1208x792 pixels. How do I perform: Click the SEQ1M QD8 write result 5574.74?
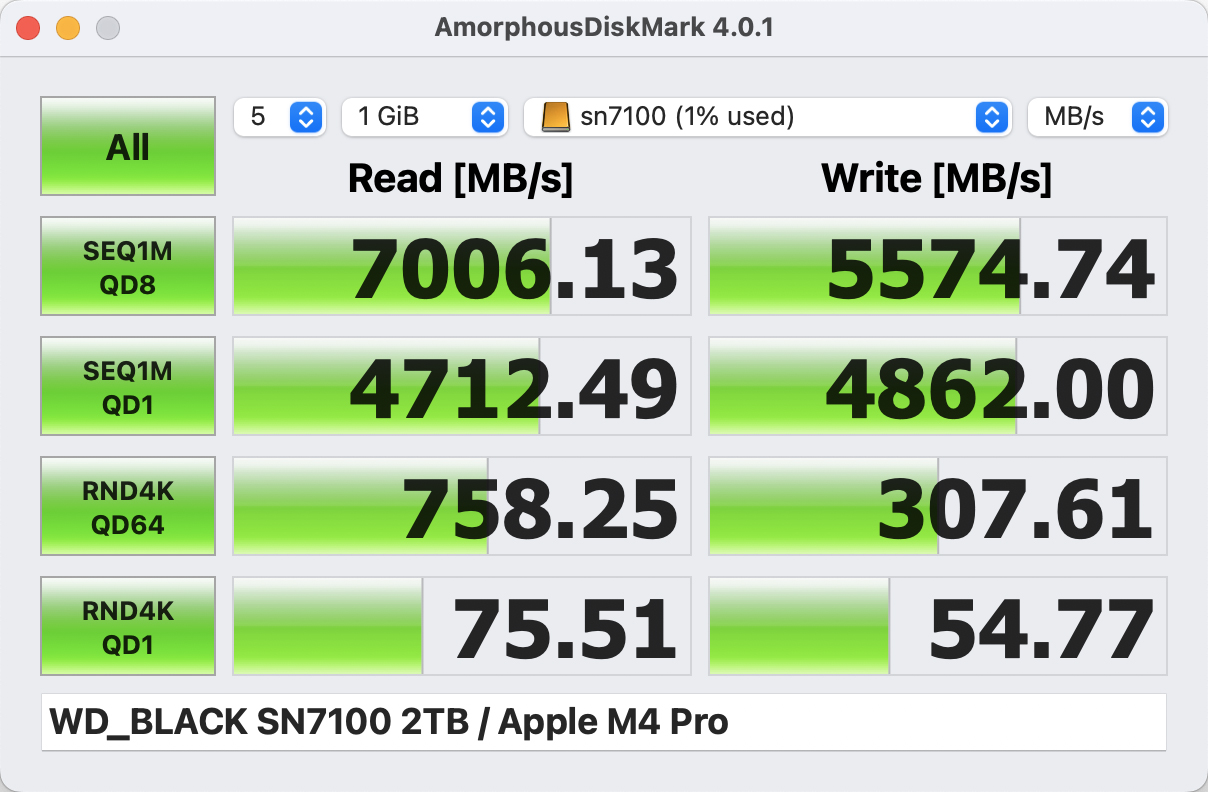click(937, 267)
